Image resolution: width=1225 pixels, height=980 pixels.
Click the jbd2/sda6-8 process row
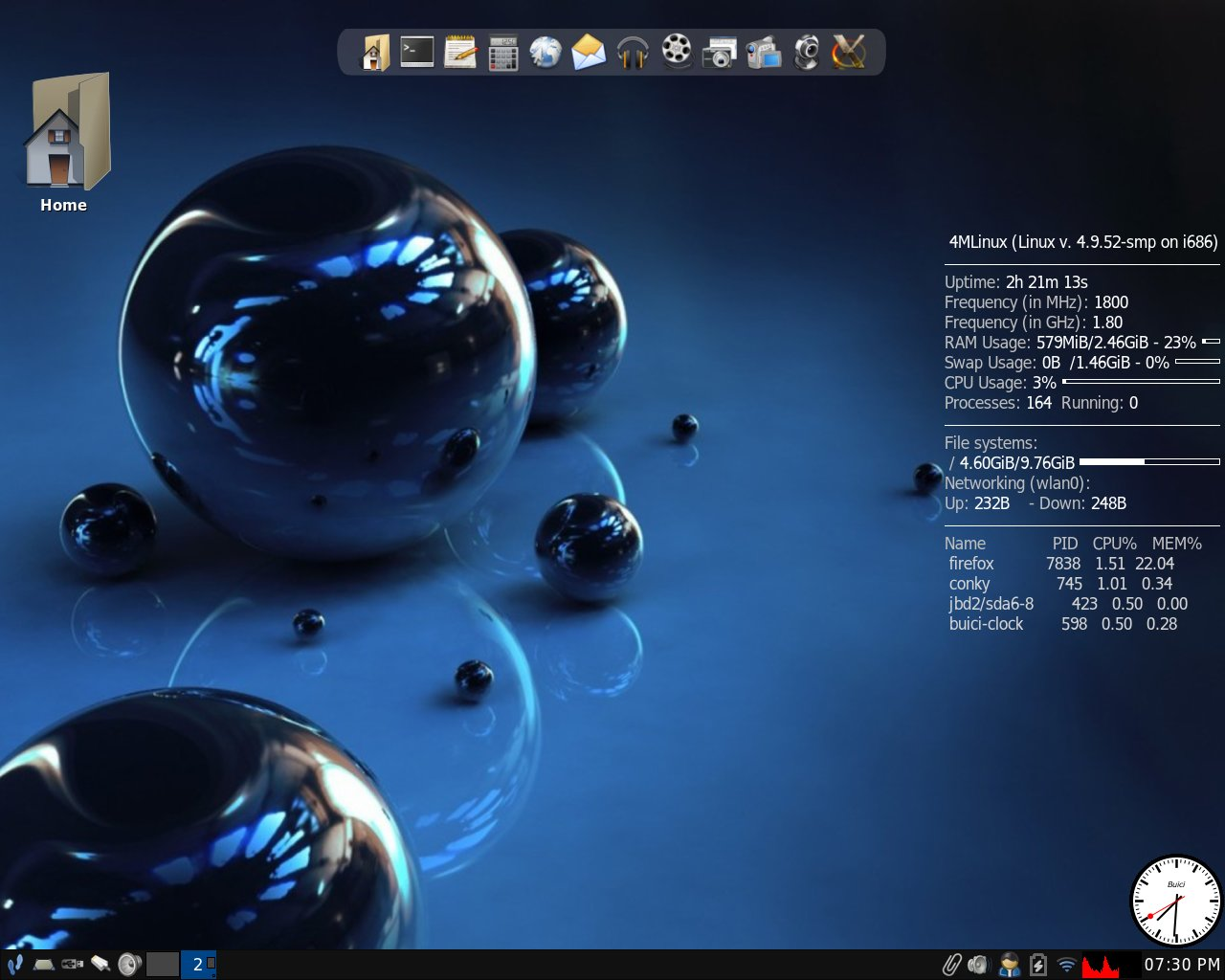pyautogui.click(x=1068, y=604)
